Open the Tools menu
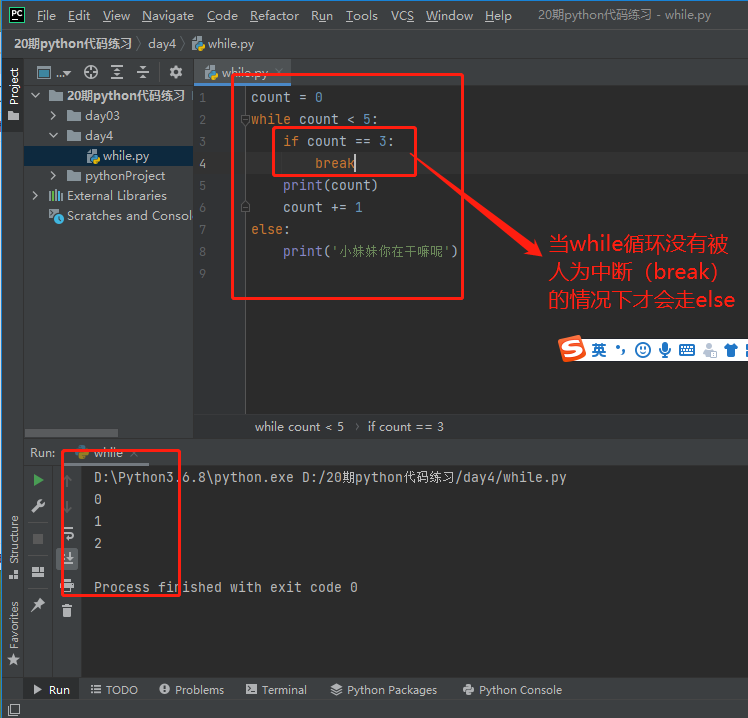 click(x=361, y=16)
